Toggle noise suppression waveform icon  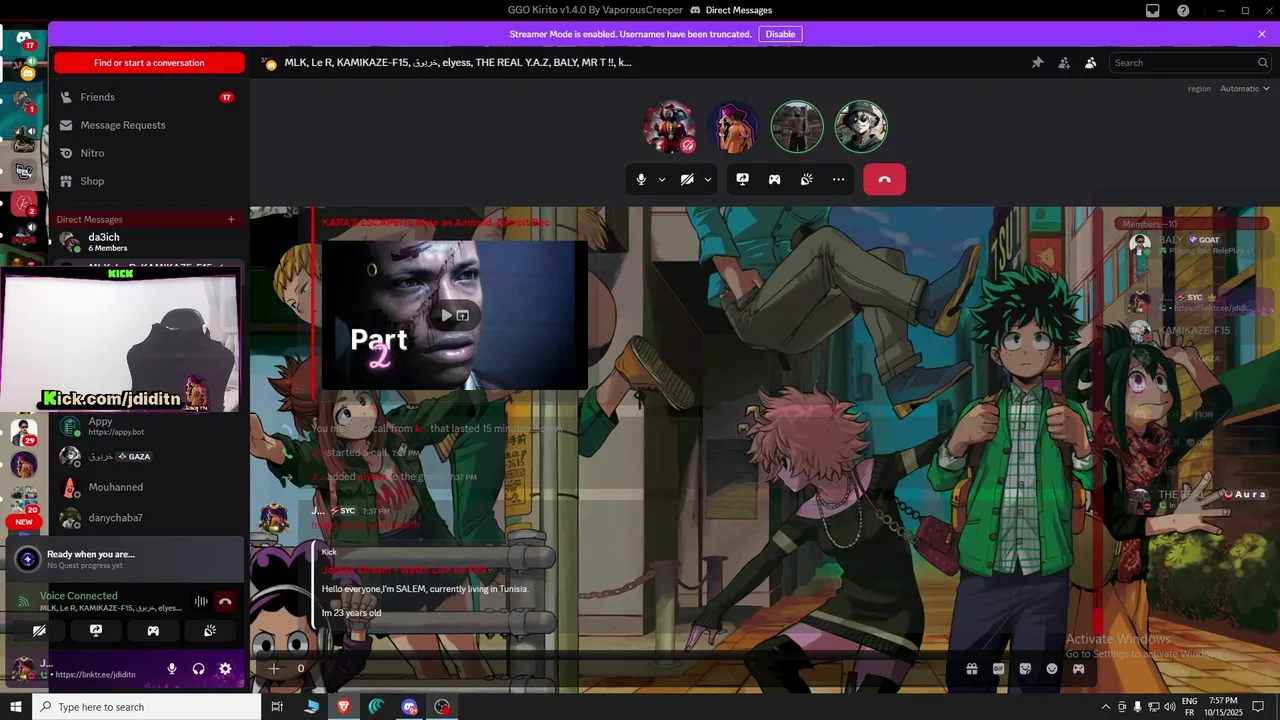coord(201,601)
